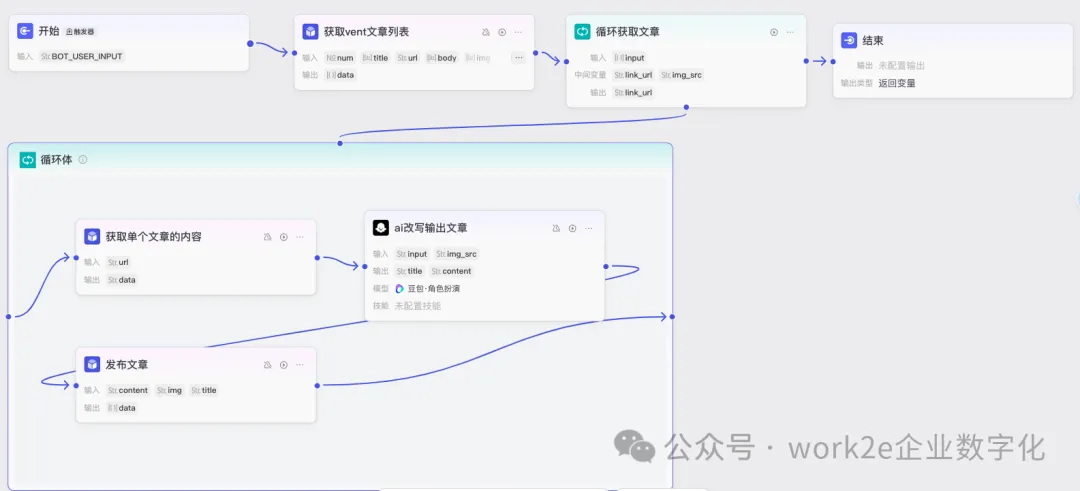This screenshot has width=1080, height=491.
Task: Click the black LLM icon of ai改写输出文章
Action: [x=381, y=228]
